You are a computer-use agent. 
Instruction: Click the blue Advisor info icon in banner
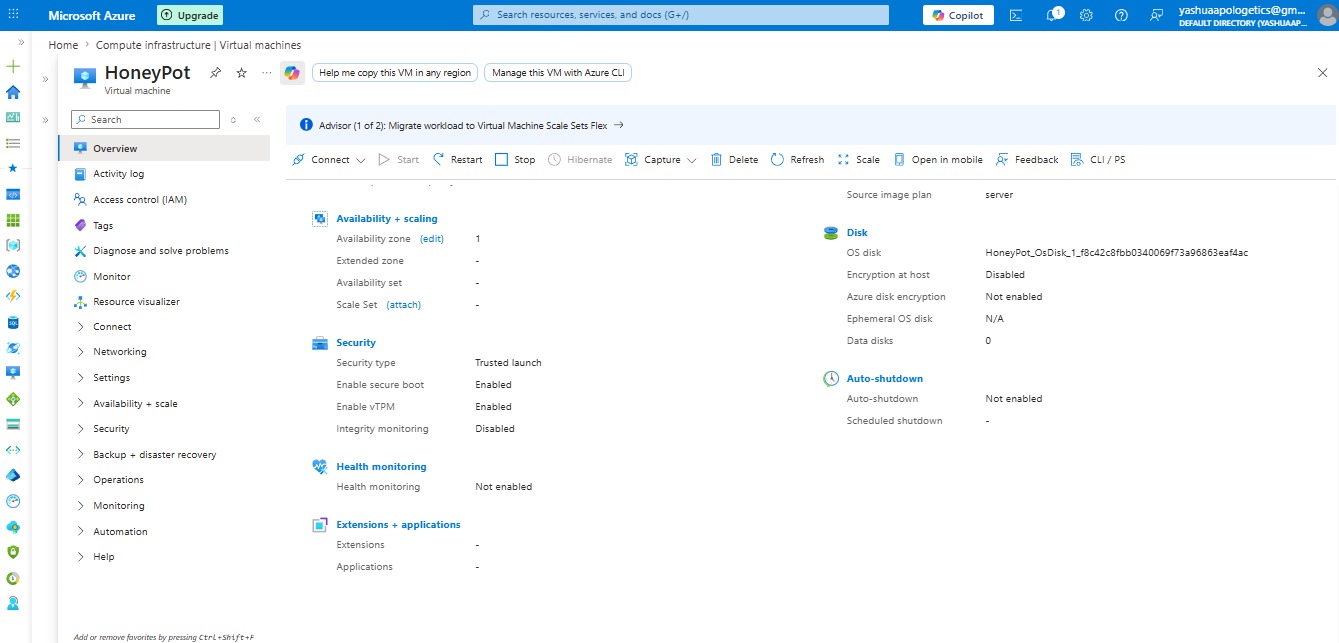tap(306, 125)
